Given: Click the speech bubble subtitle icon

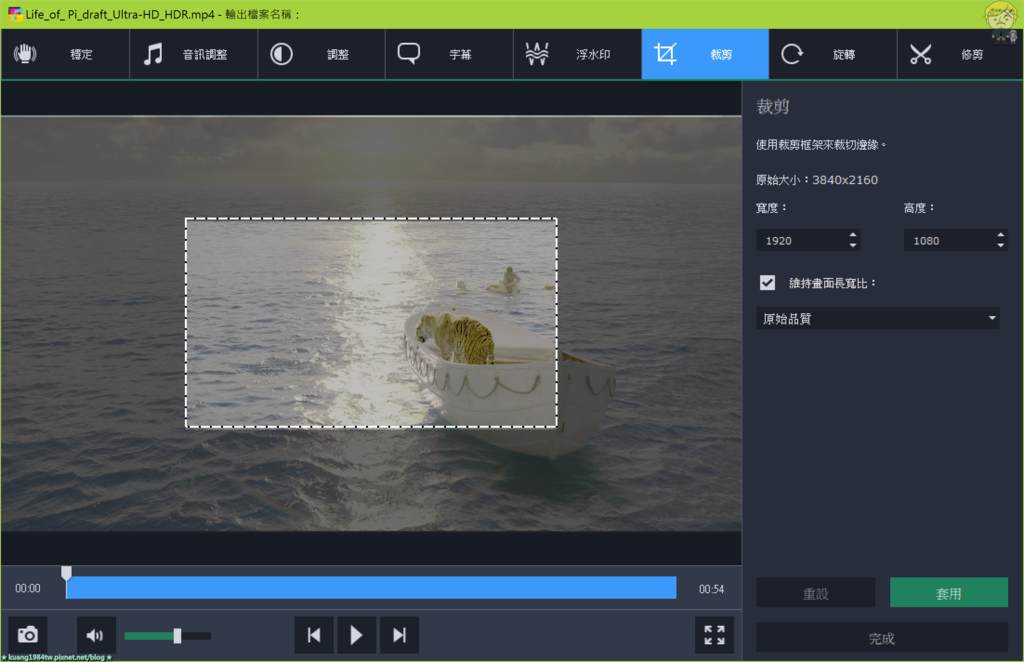Looking at the screenshot, I should point(409,54).
